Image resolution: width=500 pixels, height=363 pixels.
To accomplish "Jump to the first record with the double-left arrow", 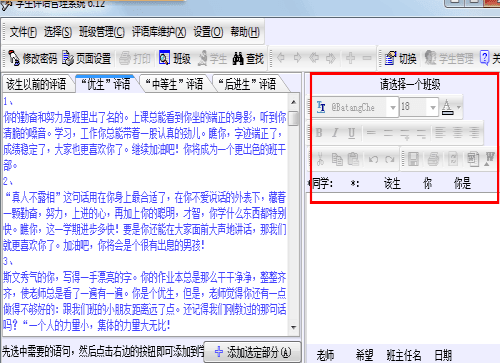I will click(314, 58).
